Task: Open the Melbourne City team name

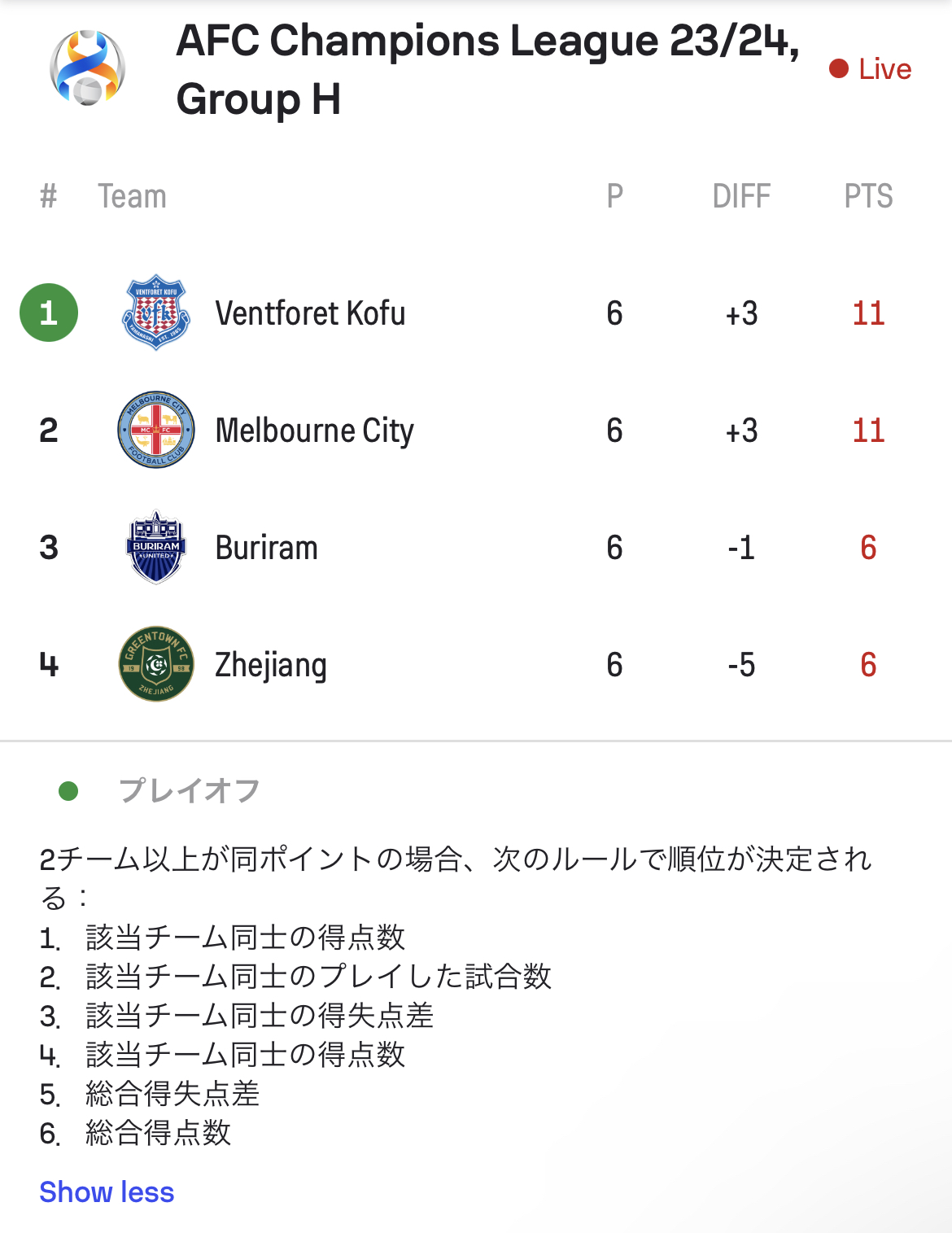Action: click(x=314, y=431)
